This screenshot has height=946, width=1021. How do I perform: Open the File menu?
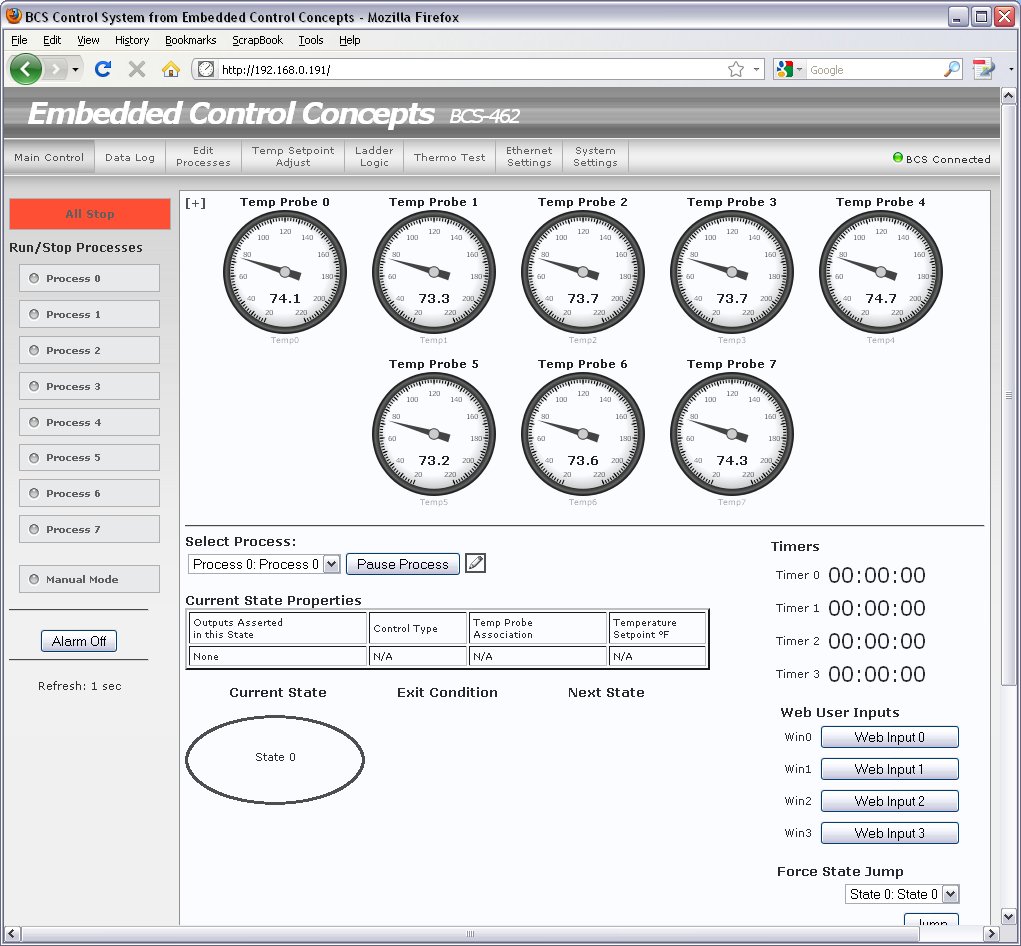[x=20, y=40]
